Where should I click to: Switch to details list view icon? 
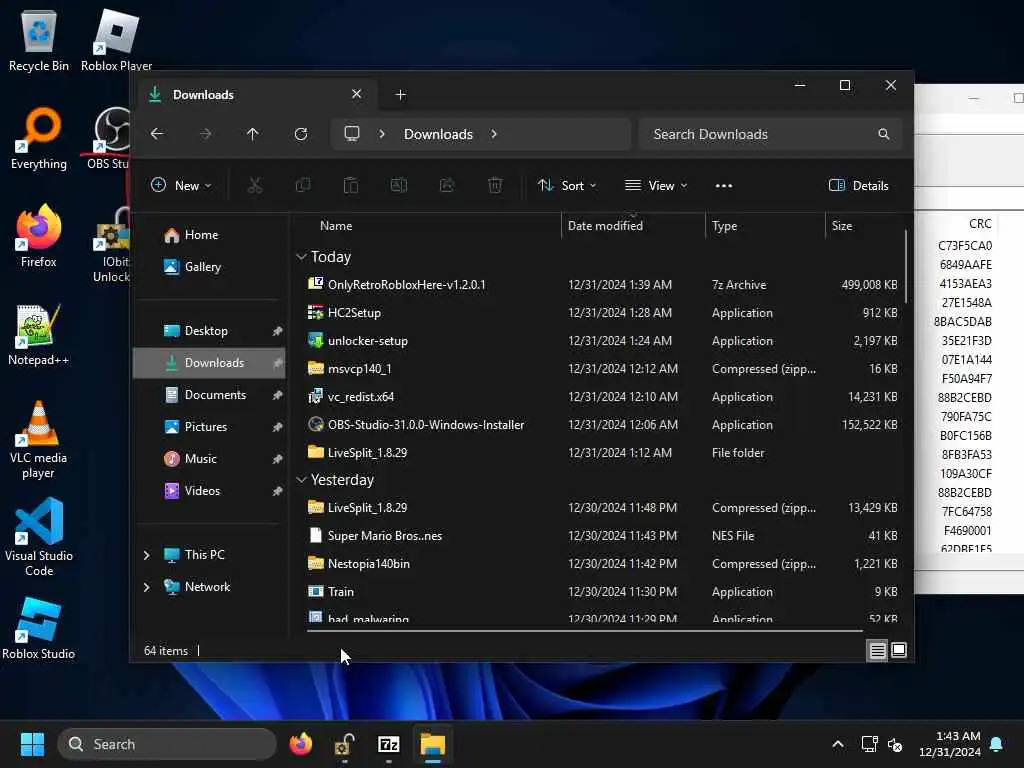(x=877, y=650)
